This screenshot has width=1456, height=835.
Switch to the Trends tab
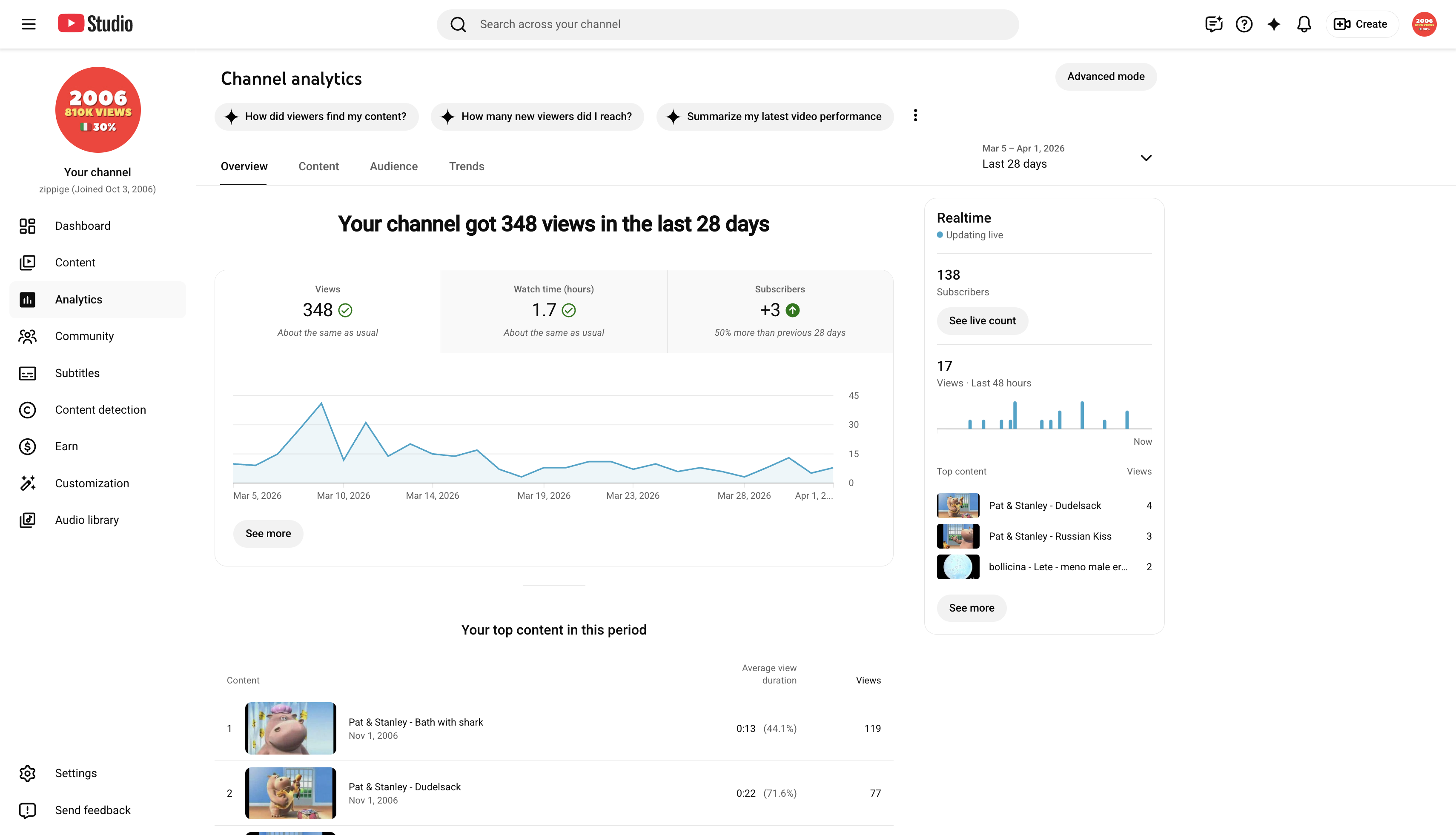pos(467,166)
